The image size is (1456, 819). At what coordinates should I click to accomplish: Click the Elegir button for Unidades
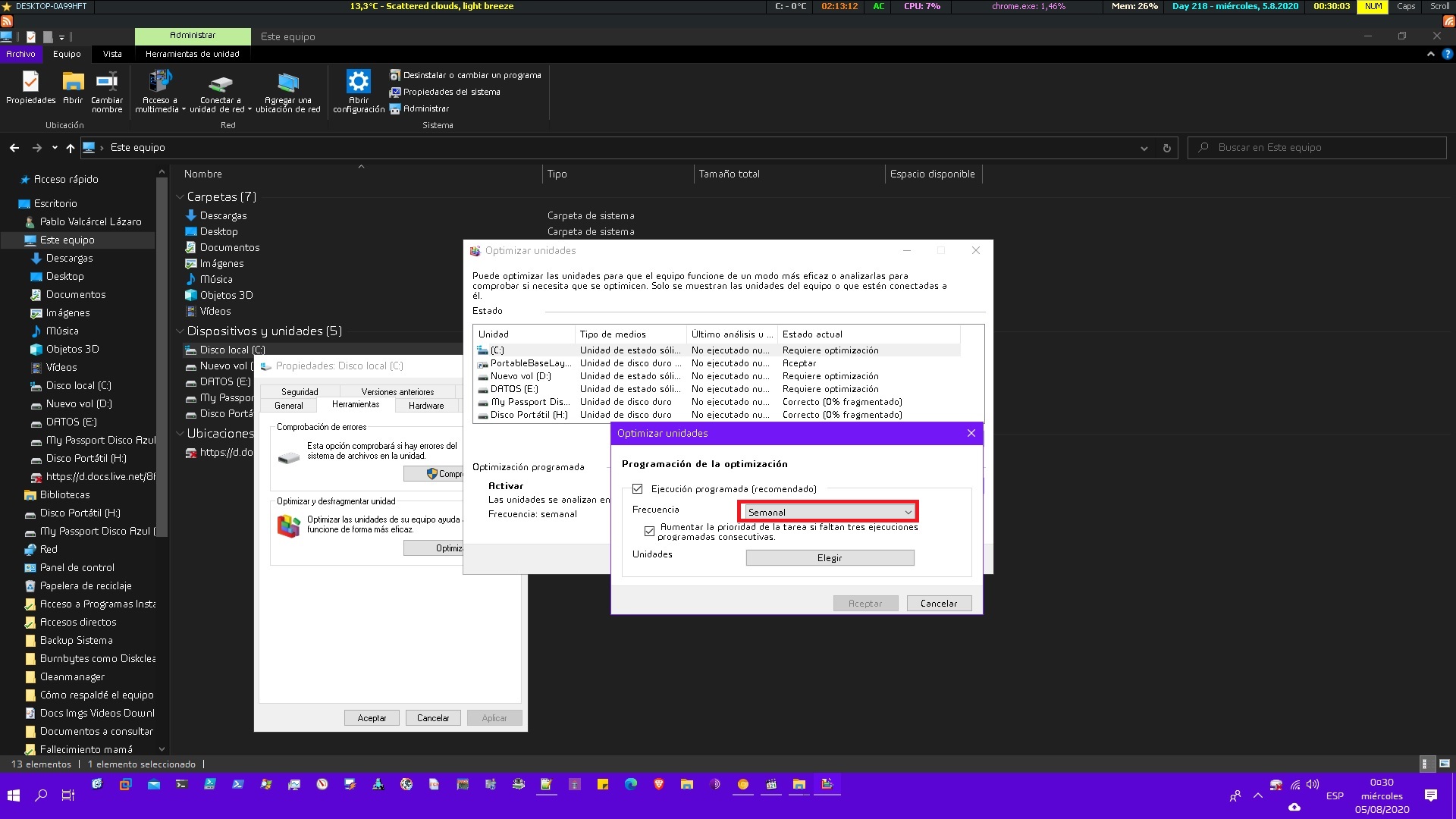coord(830,558)
